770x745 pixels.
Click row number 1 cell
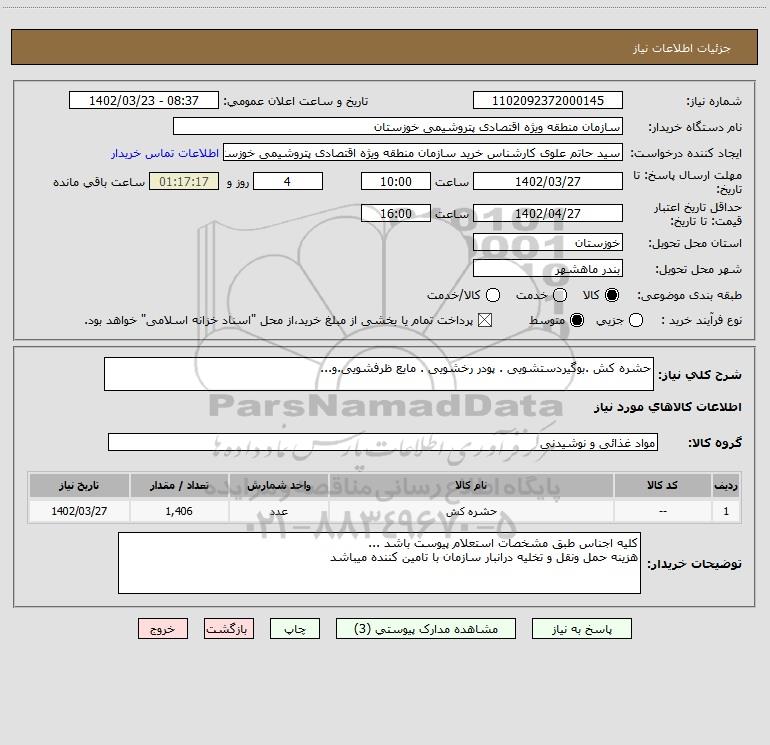726,511
